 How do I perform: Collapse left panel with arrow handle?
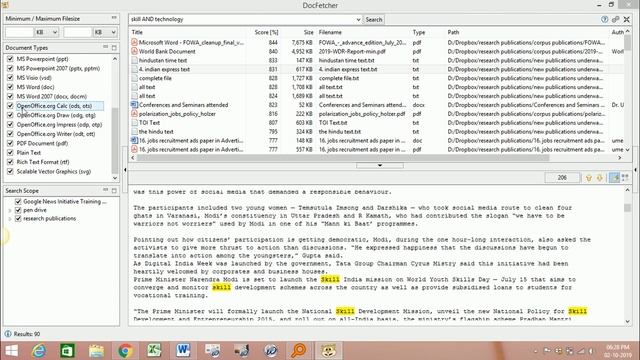click(x=125, y=169)
